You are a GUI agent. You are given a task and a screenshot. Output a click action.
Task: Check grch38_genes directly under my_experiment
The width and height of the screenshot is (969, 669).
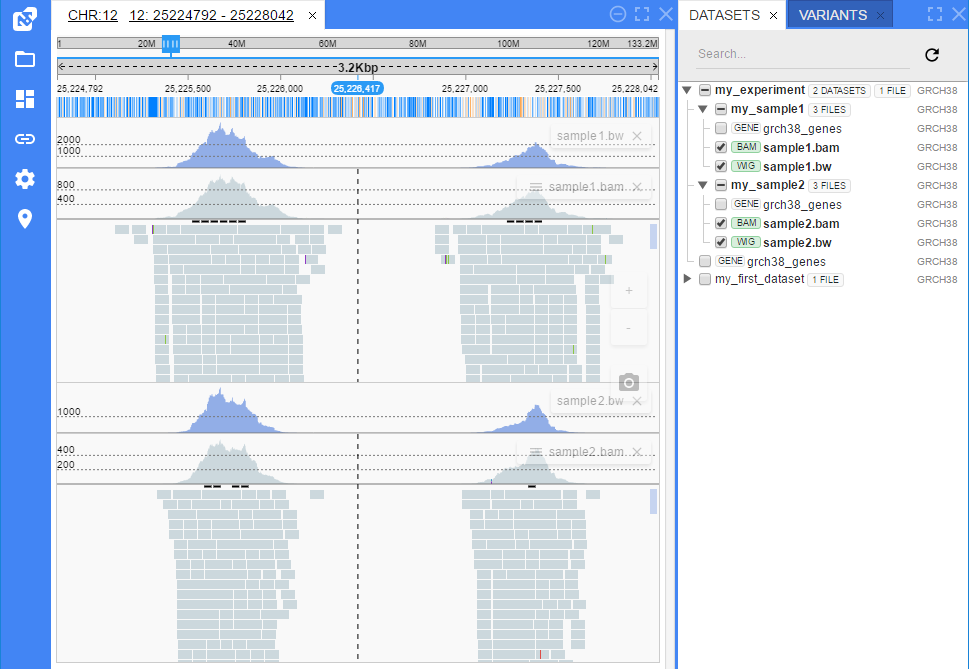[705, 261]
